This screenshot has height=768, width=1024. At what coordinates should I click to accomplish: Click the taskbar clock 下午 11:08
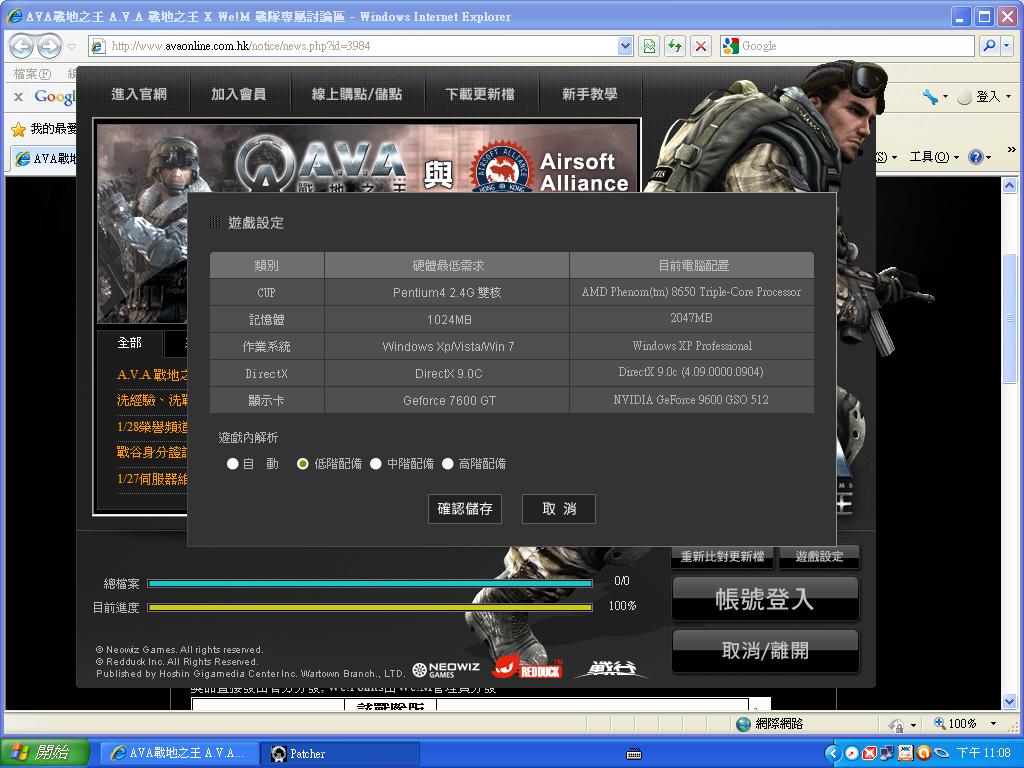tap(984, 753)
